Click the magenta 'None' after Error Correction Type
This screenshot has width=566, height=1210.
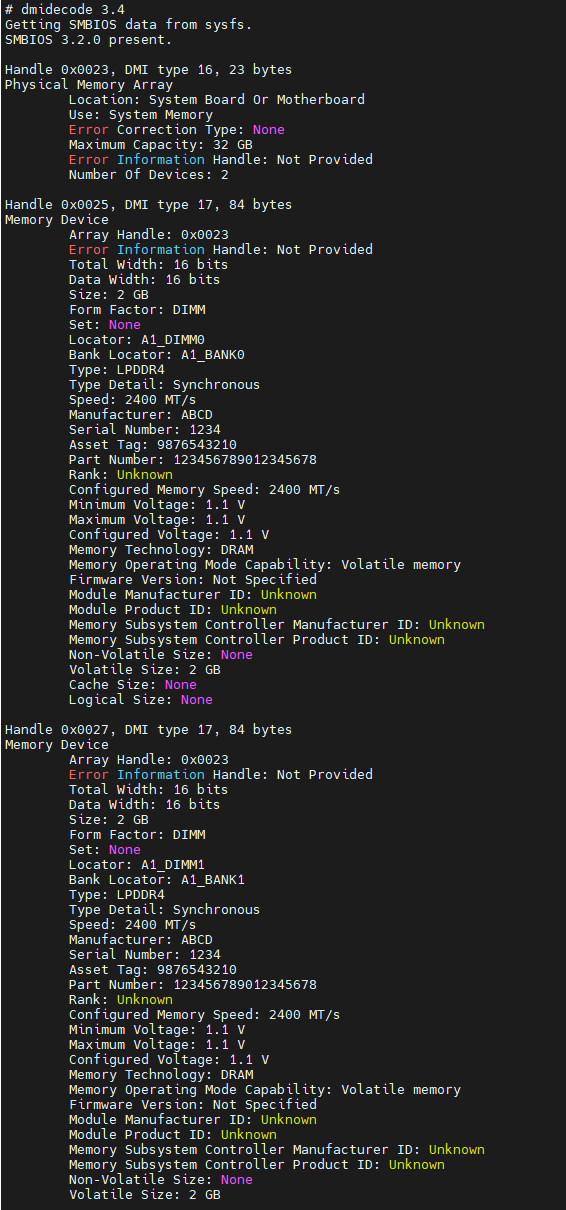(268, 130)
